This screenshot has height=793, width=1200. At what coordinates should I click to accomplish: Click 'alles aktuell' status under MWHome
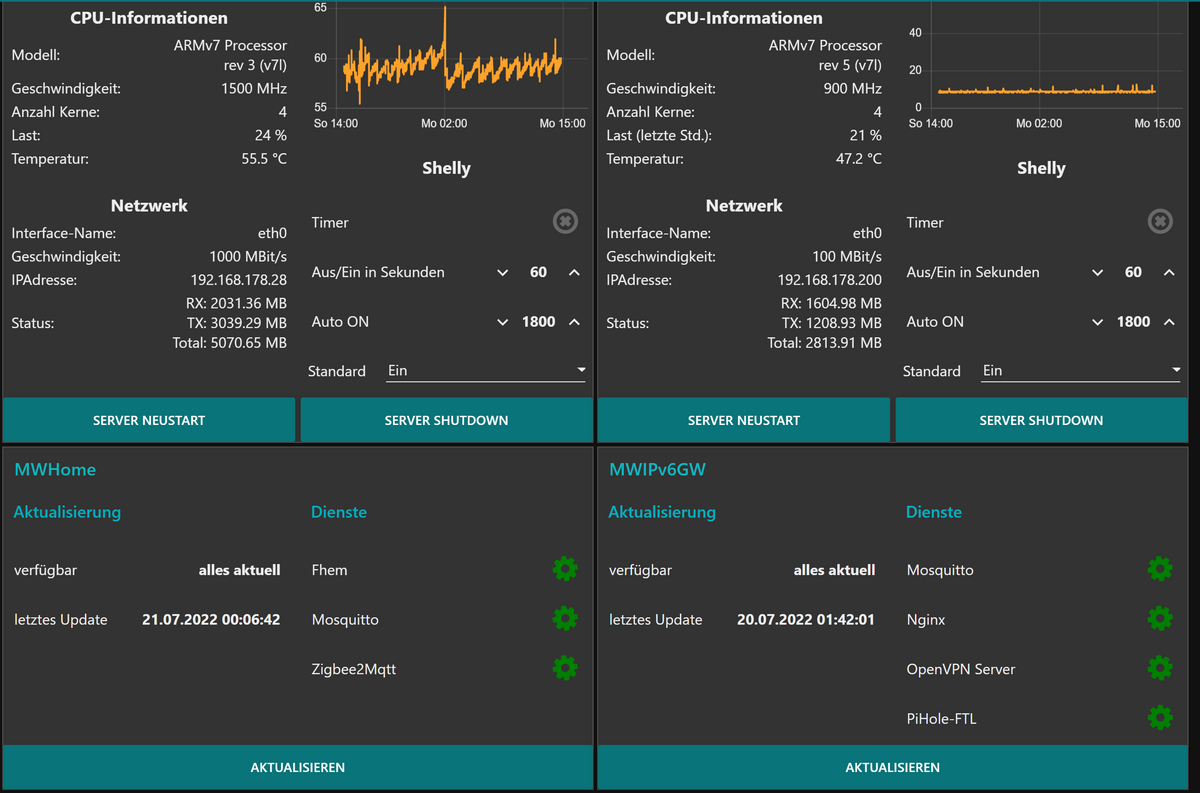point(240,570)
